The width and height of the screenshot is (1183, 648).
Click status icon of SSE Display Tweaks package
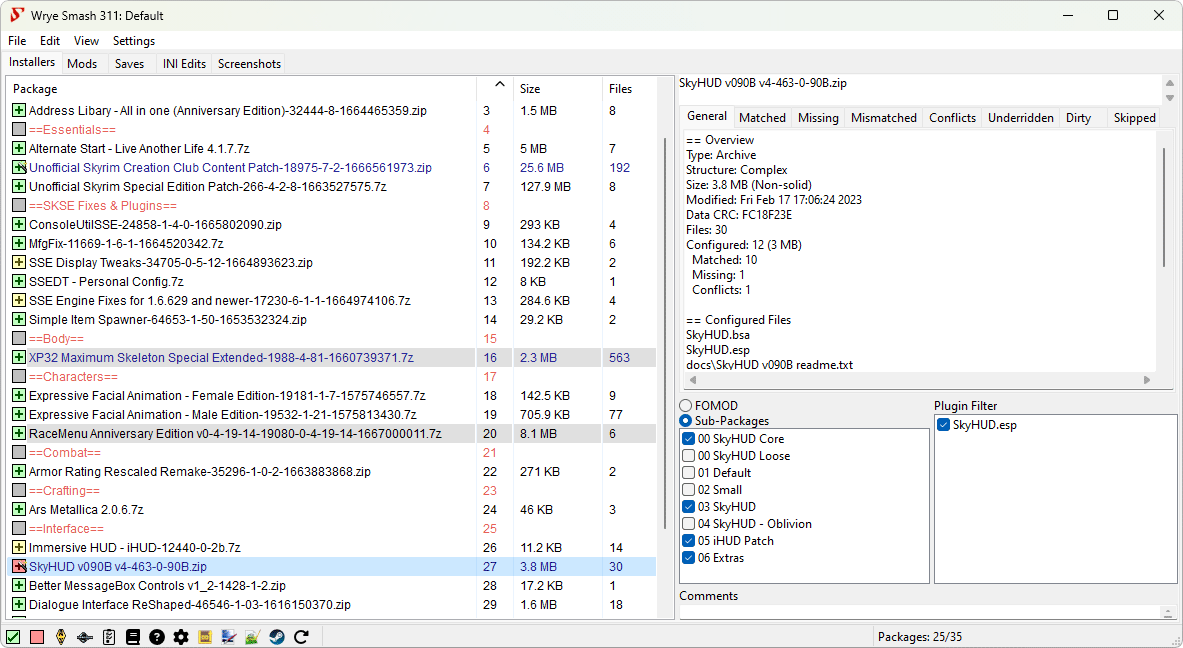click(19, 263)
